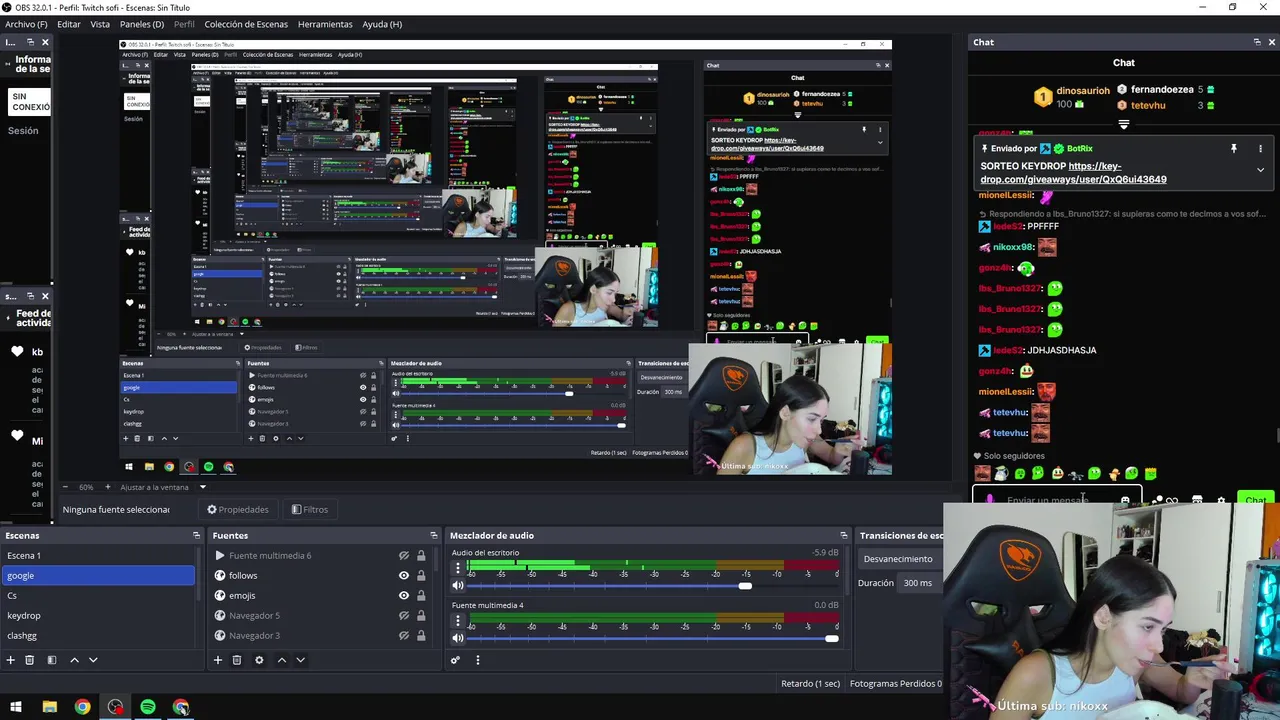
Task: Open options dots for Audio del escritorio
Action: tap(458, 568)
